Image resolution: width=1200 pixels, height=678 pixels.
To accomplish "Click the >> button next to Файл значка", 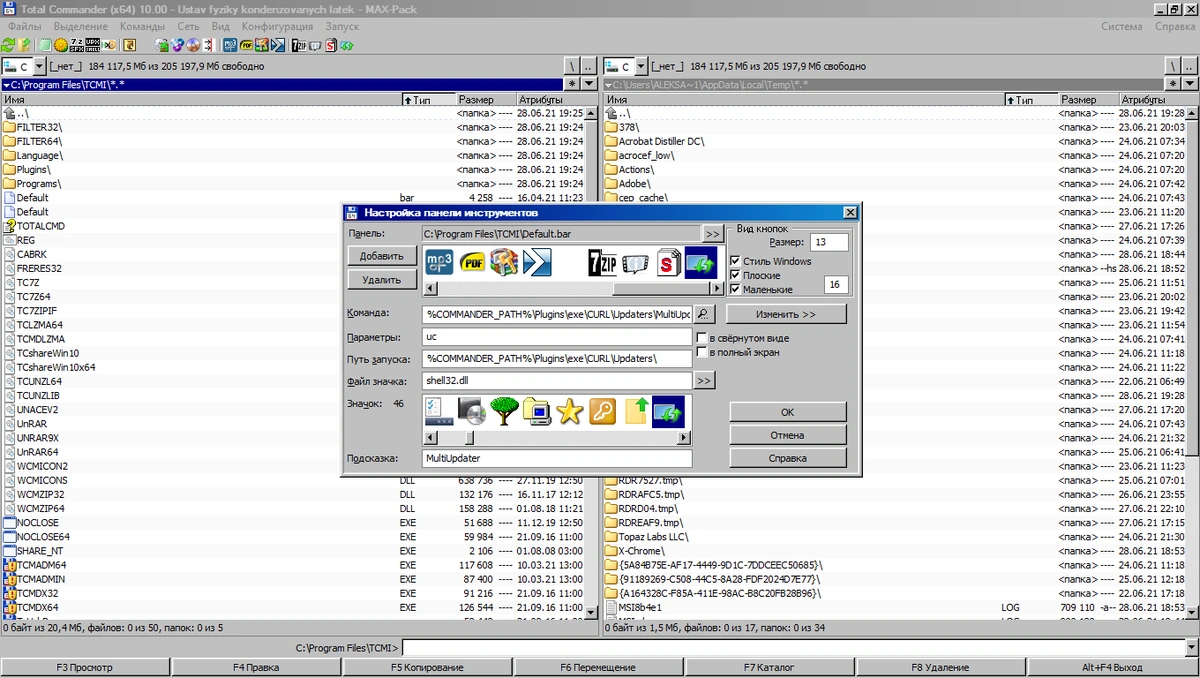I will pos(704,380).
